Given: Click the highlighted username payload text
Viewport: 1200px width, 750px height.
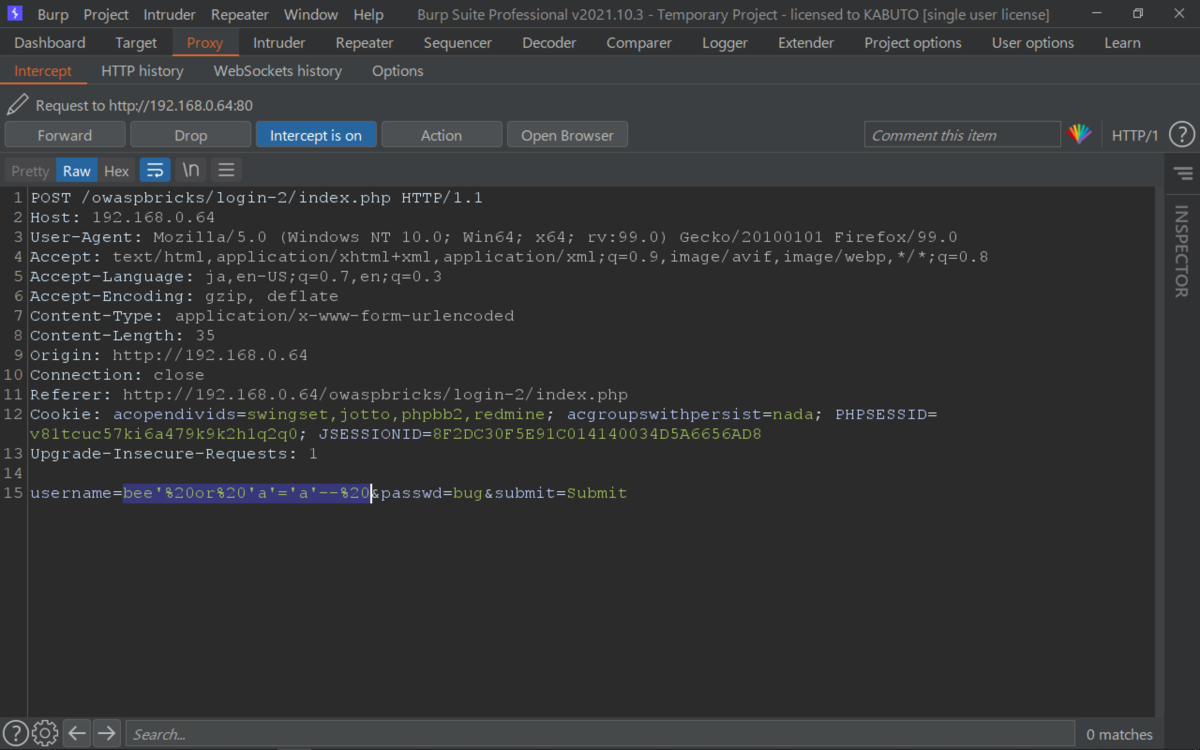Looking at the screenshot, I should pos(247,493).
